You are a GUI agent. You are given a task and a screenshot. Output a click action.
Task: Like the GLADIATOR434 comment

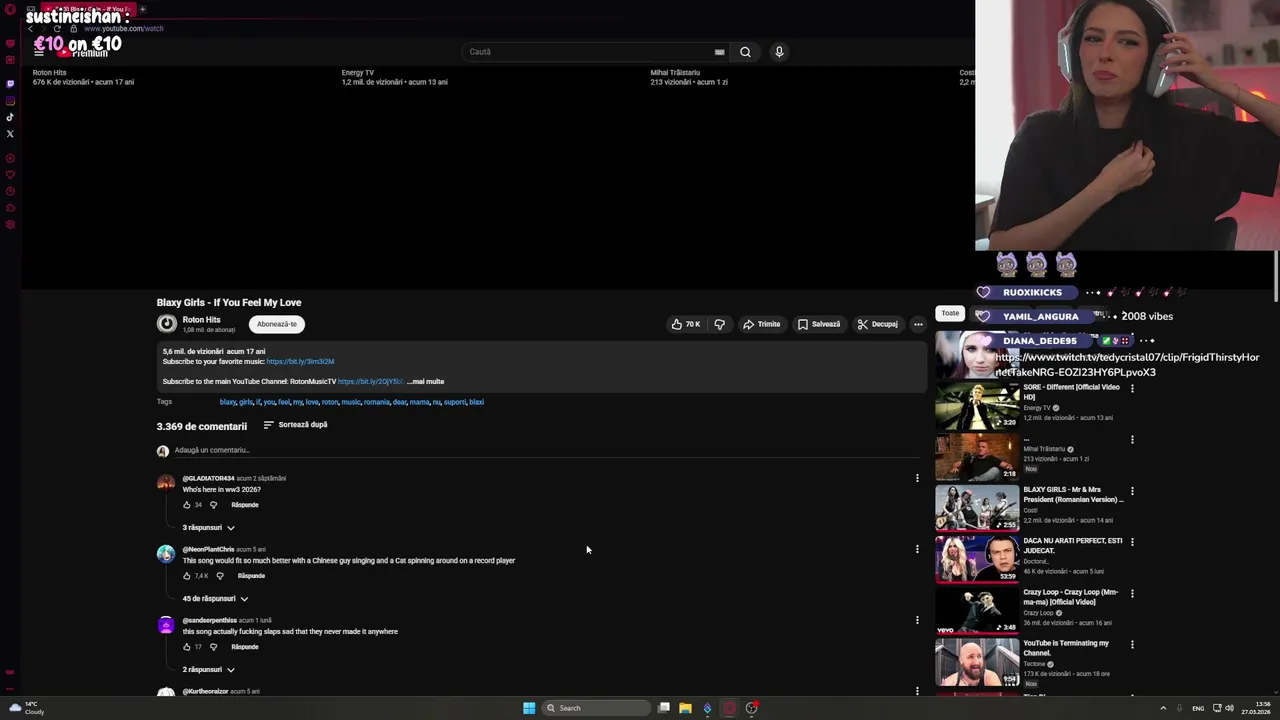pos(187,505)
